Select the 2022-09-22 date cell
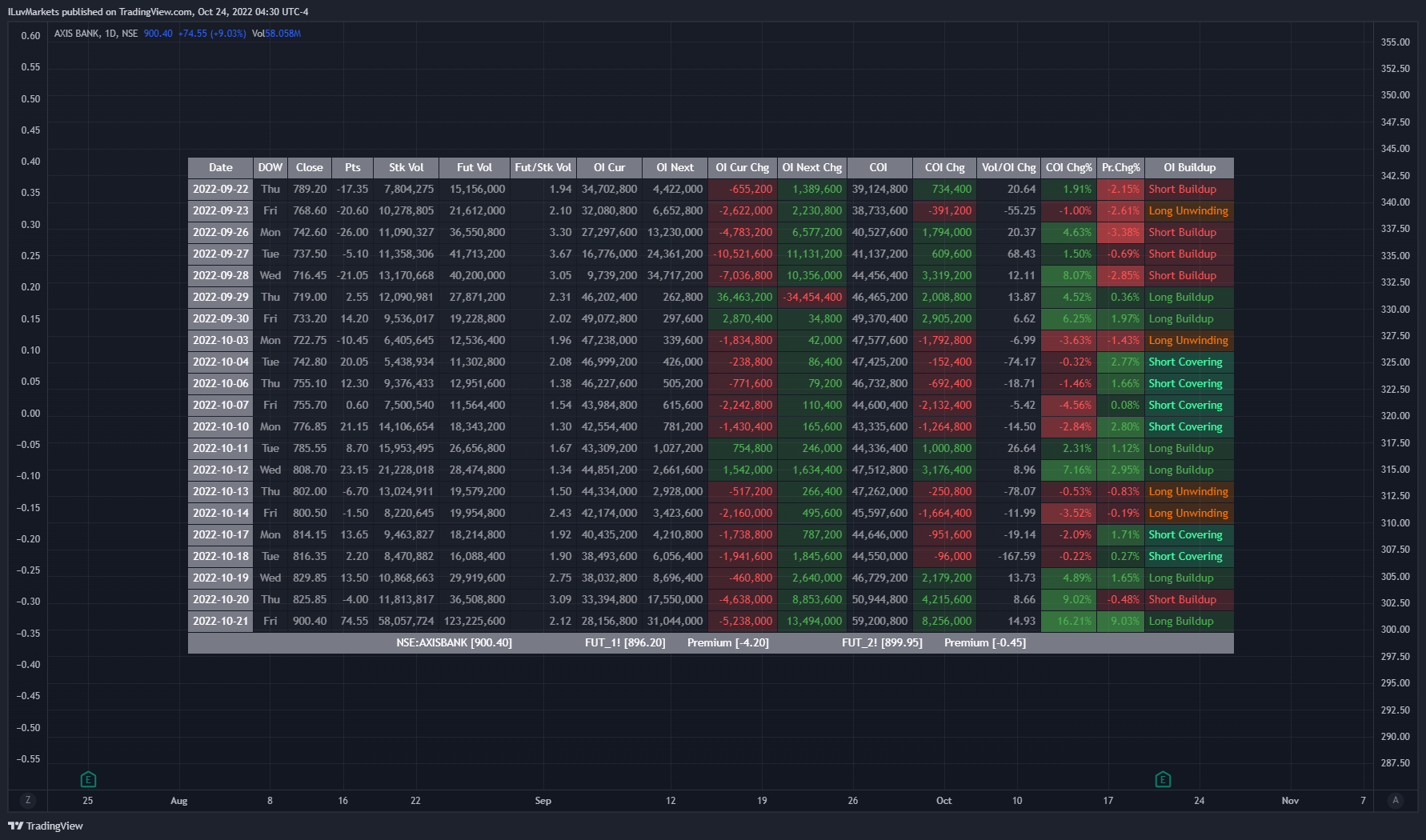 coord(221,190)
